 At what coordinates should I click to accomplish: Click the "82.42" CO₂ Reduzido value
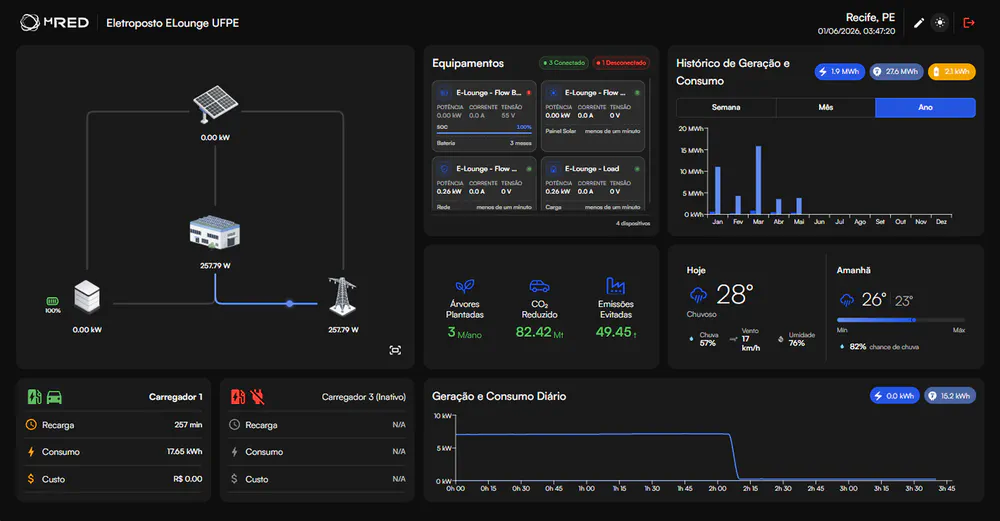(534, 332)
